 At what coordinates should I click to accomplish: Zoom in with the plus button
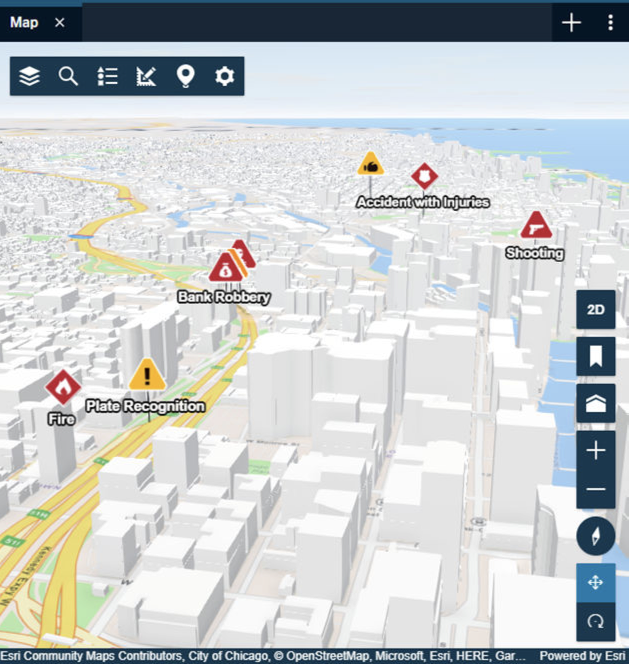(x=596, y=451)
